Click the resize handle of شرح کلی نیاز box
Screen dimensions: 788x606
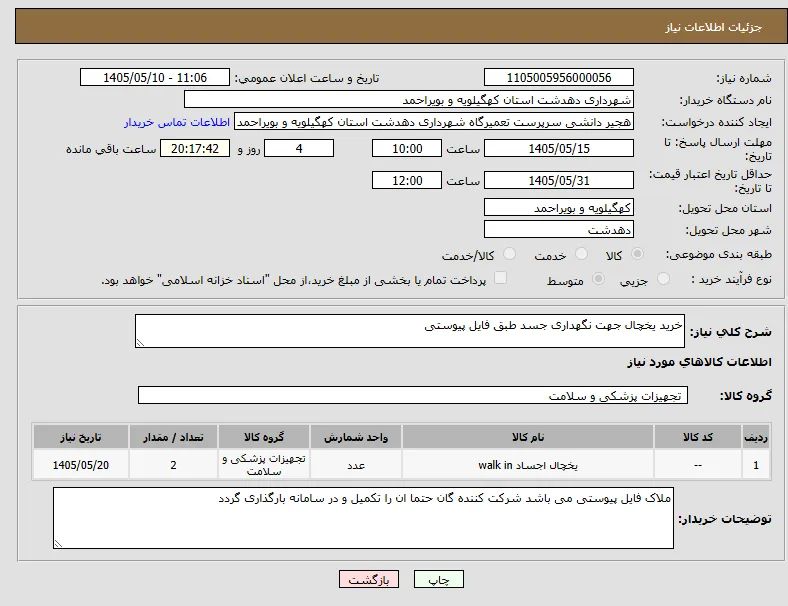pyautogui.click(x=140, y=343)
